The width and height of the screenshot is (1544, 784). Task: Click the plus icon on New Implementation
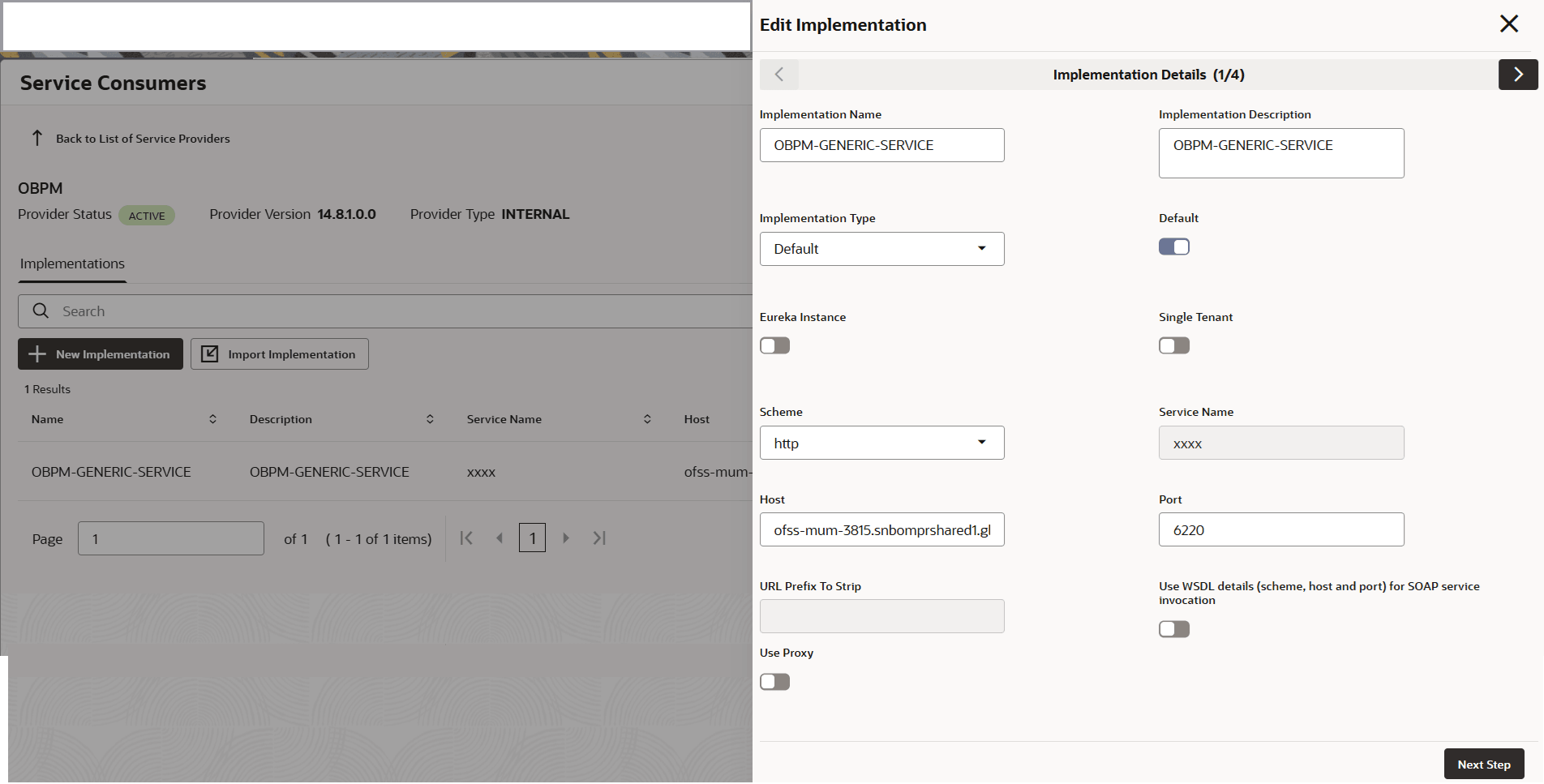[37, 354]
